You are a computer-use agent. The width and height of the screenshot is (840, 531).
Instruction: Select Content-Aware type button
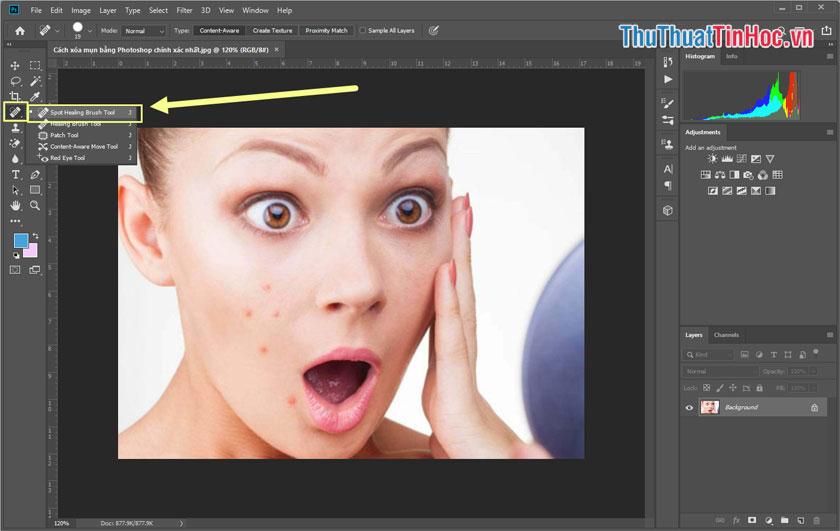coord(219,31)
